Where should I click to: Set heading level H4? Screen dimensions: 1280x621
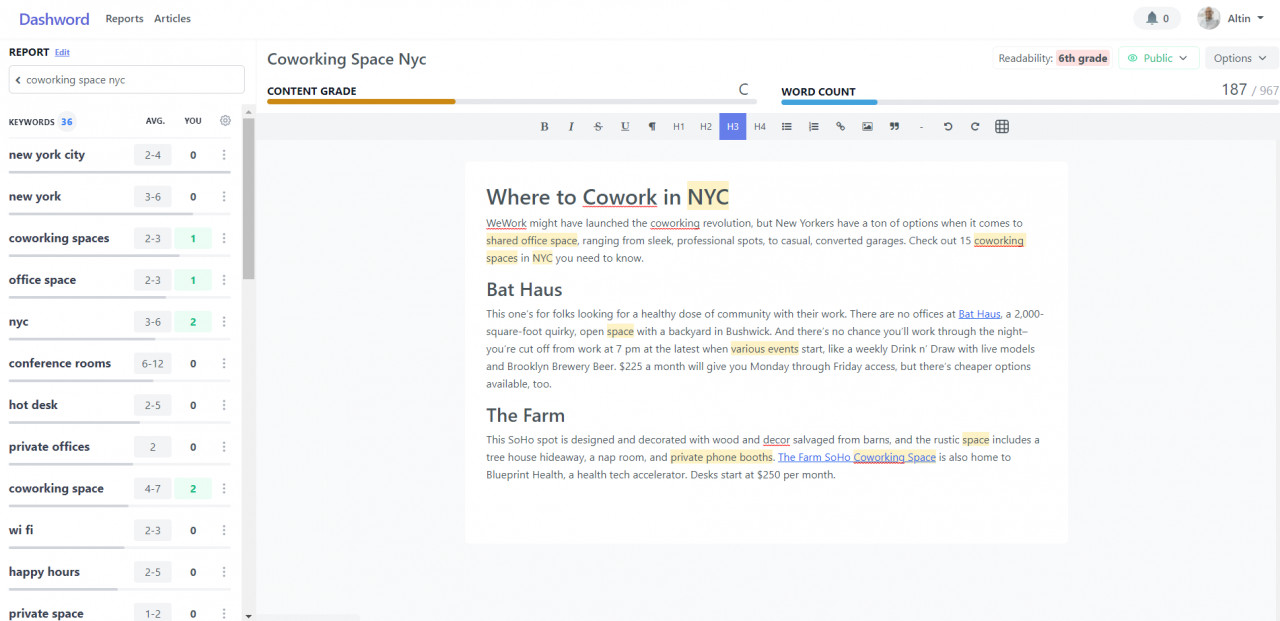tap(760, 127)
